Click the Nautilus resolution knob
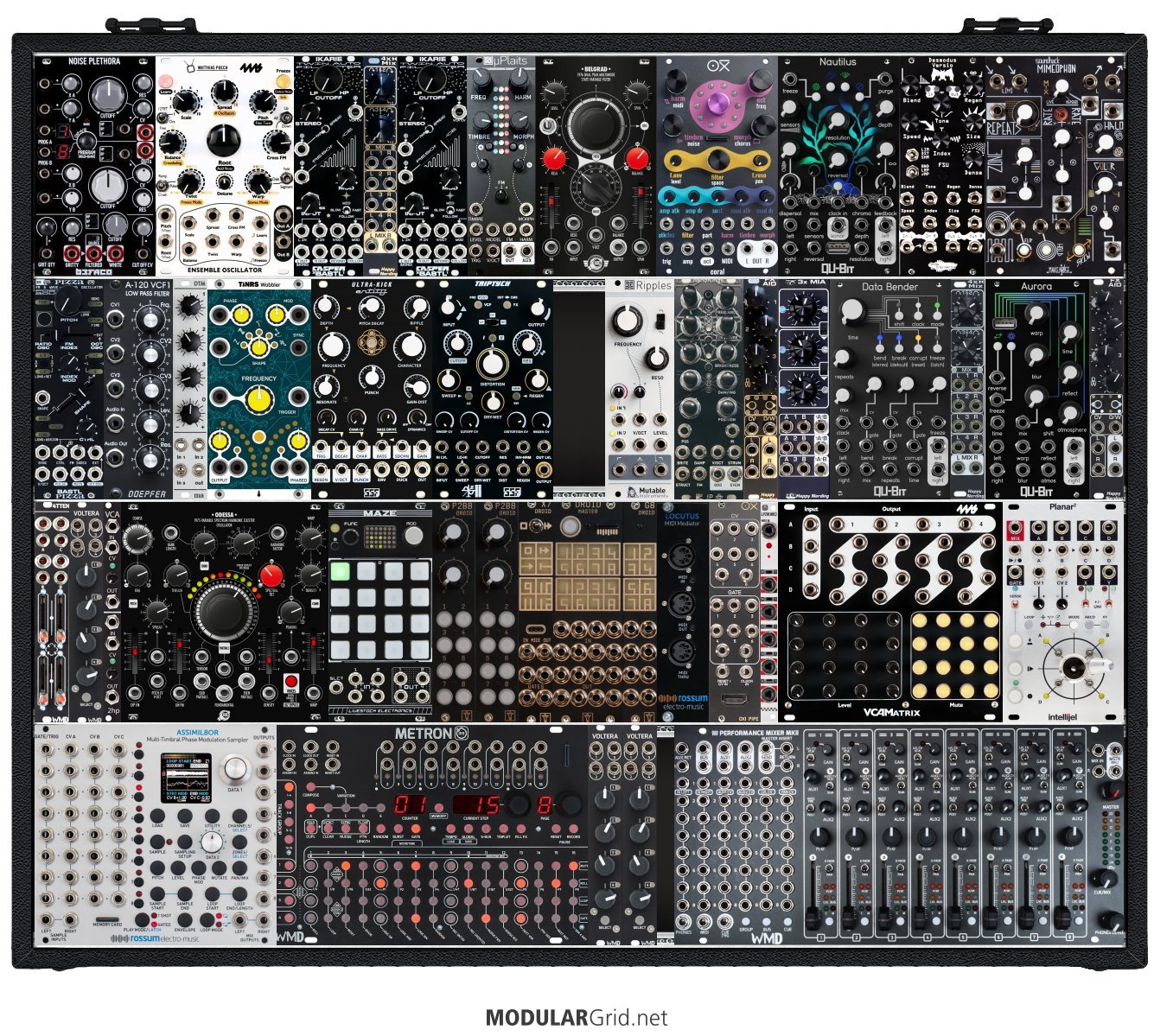 tap(838, 119)
